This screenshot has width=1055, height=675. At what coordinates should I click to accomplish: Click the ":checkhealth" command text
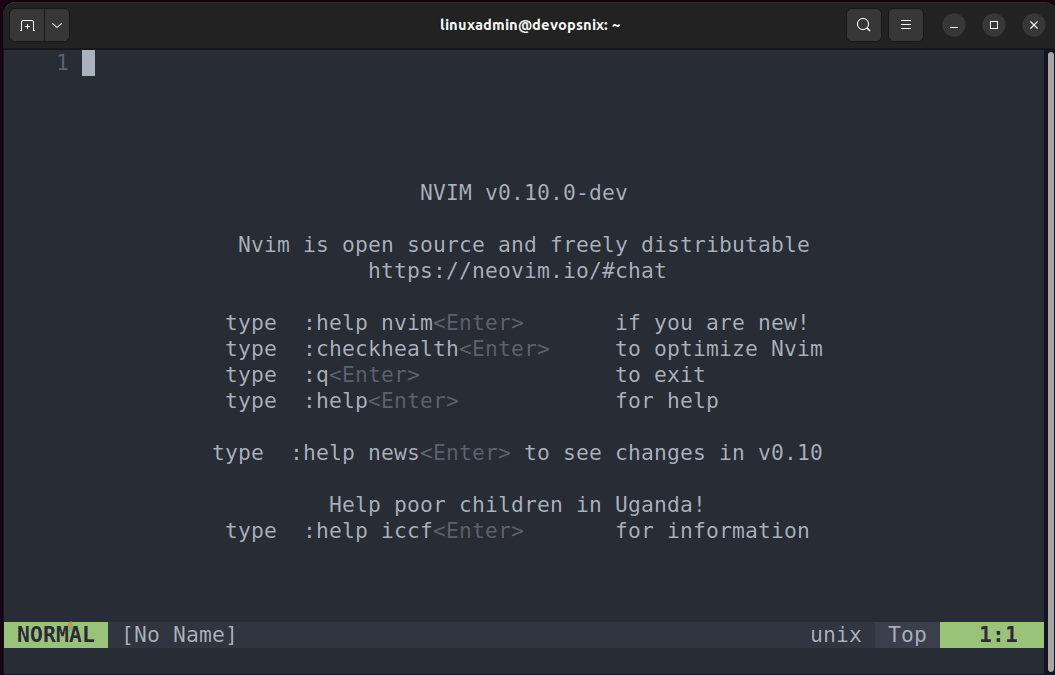click(x=381, y=349)
